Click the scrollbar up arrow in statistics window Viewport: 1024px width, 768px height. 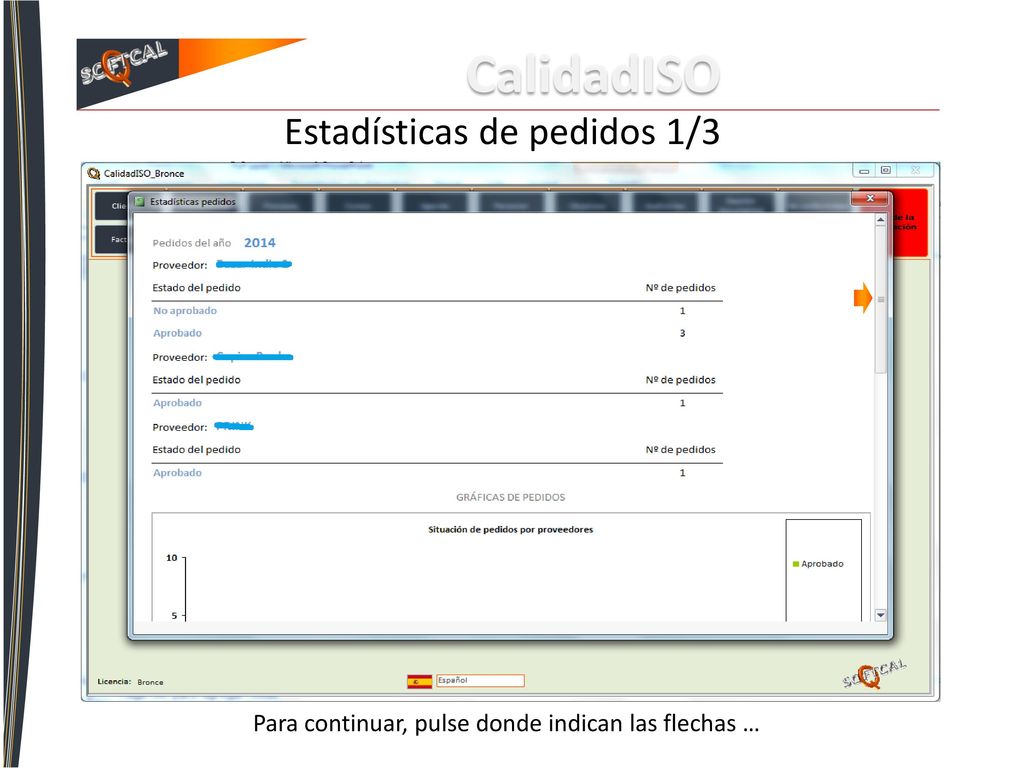880,220
